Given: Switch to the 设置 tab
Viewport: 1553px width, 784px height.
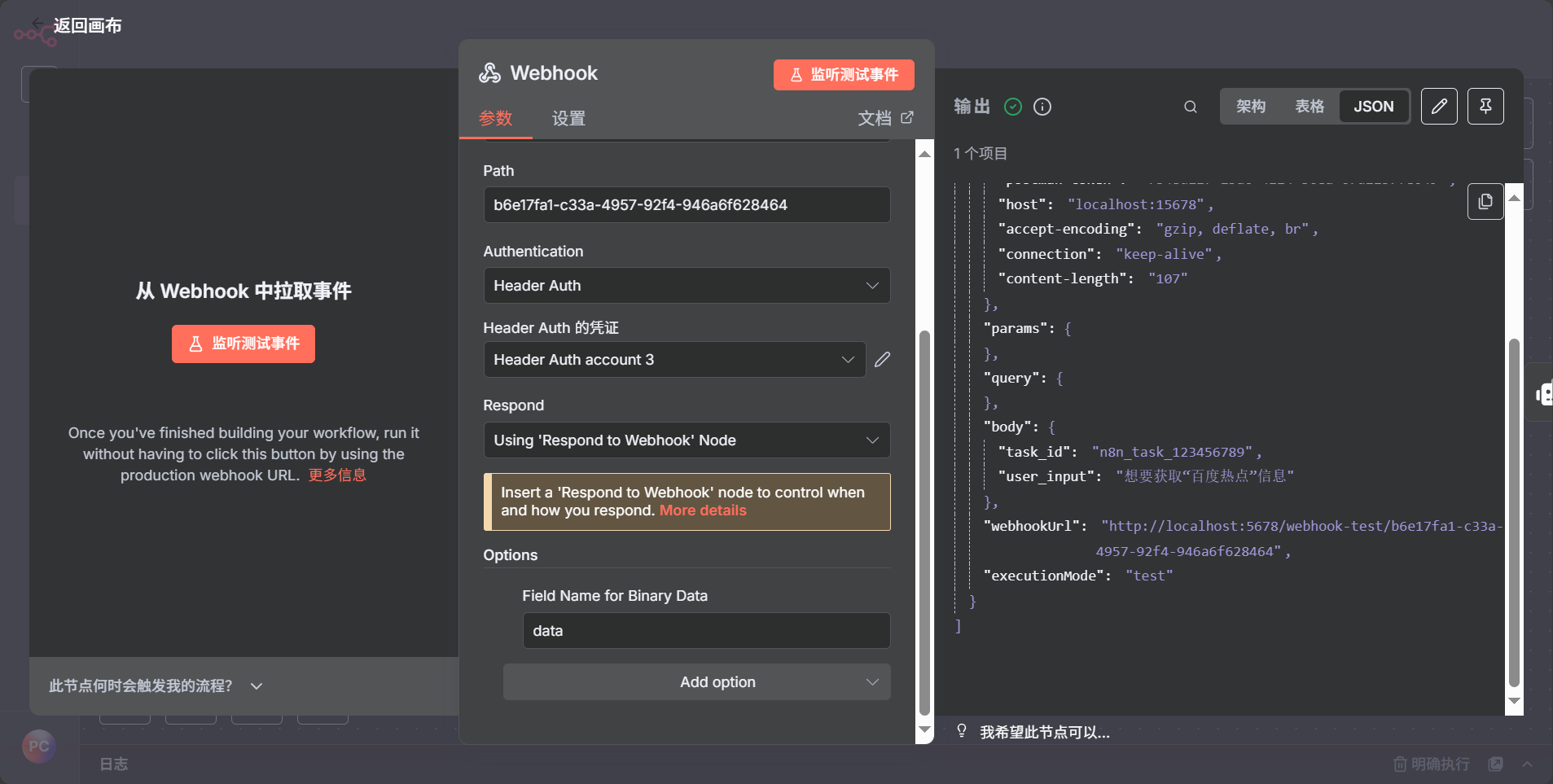Looking at the screenshot, I should (x=568, y=118).
